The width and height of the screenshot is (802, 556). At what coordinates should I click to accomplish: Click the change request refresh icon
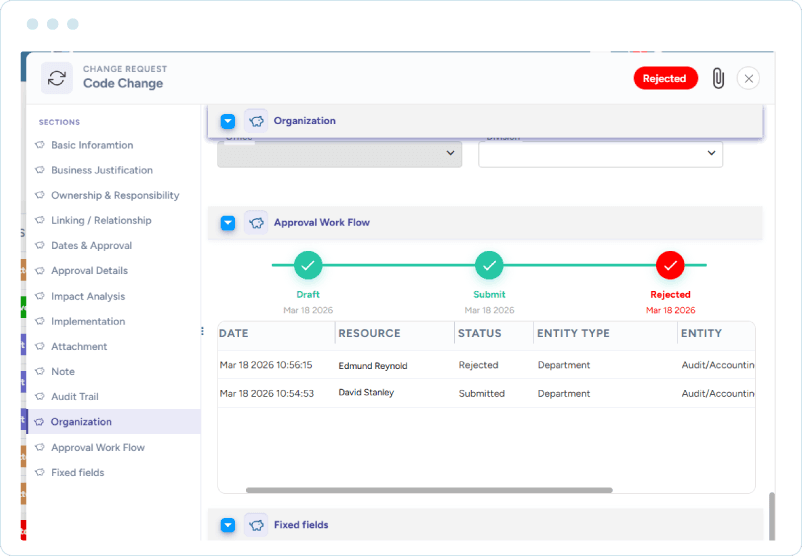(57, 78)
